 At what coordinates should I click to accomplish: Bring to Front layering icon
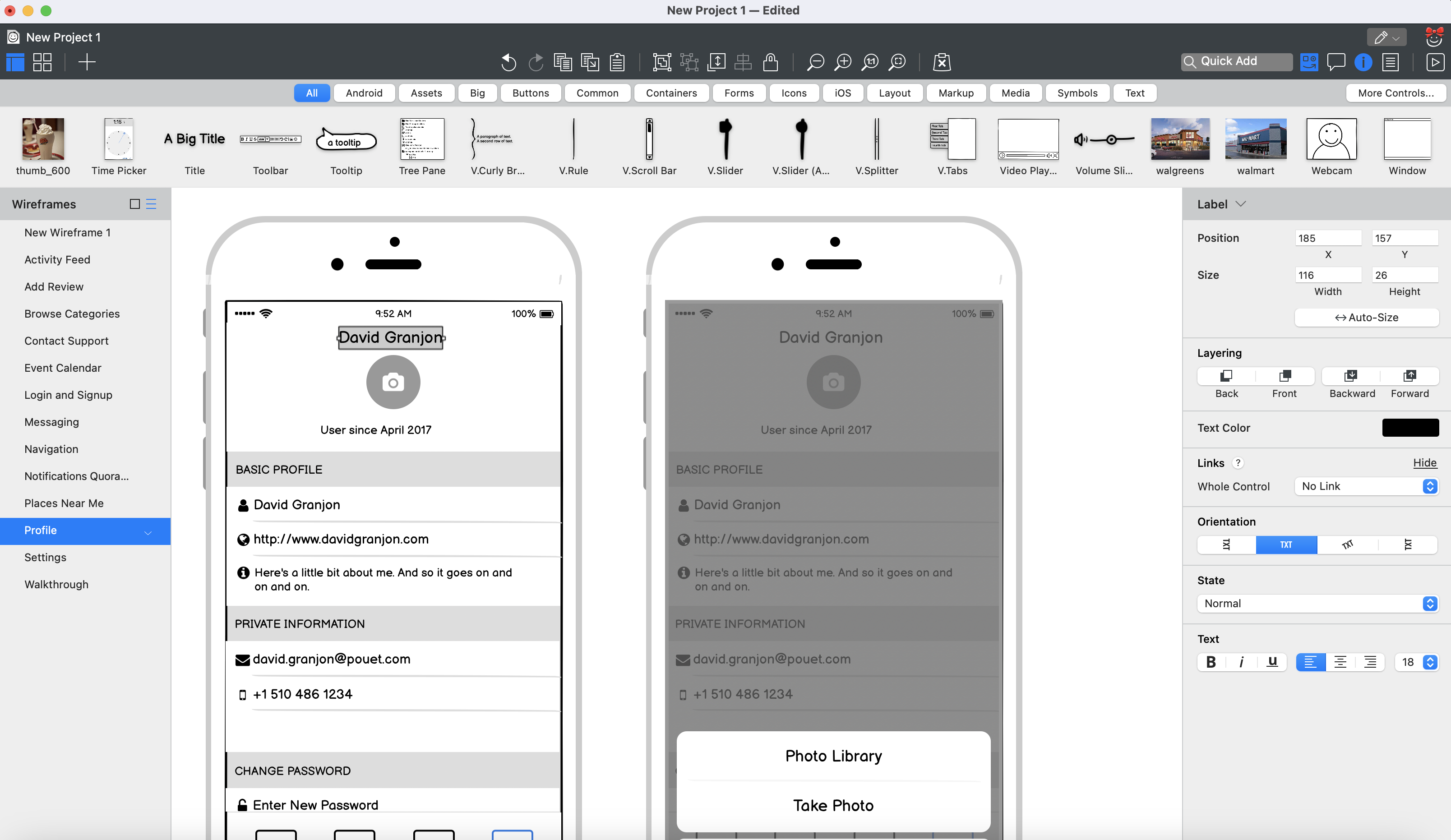pos(1285,376)
